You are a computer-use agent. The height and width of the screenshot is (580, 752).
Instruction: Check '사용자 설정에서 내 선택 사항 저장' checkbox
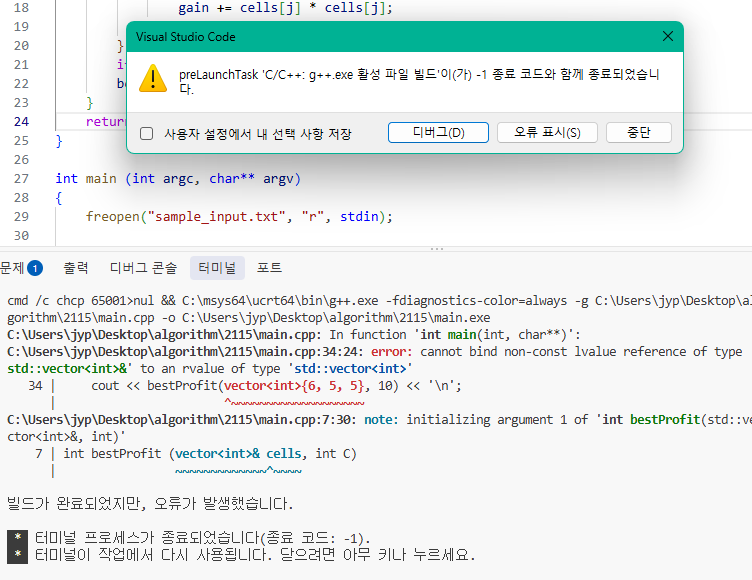(x=146, y=133)
